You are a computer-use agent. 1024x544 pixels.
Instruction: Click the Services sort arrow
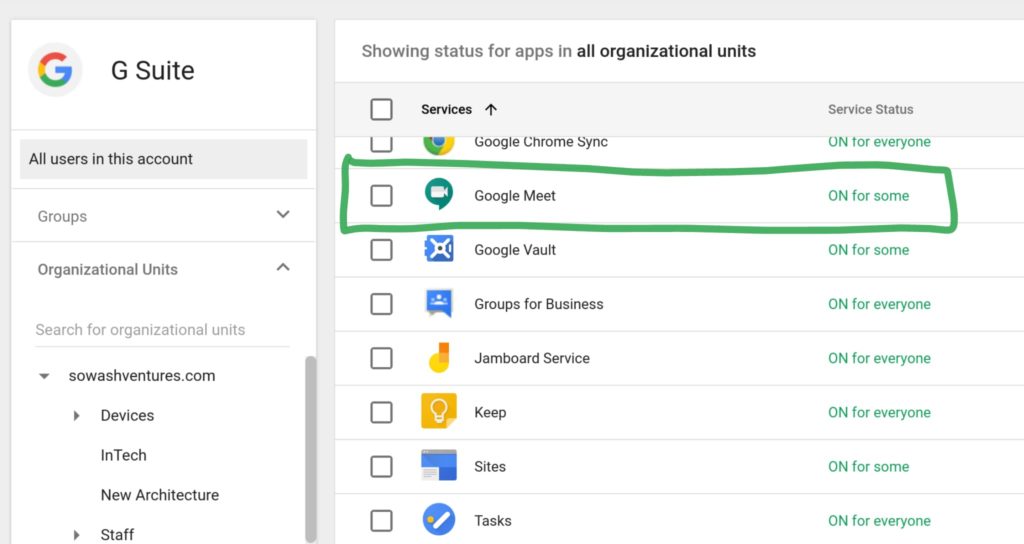[491, 110]
